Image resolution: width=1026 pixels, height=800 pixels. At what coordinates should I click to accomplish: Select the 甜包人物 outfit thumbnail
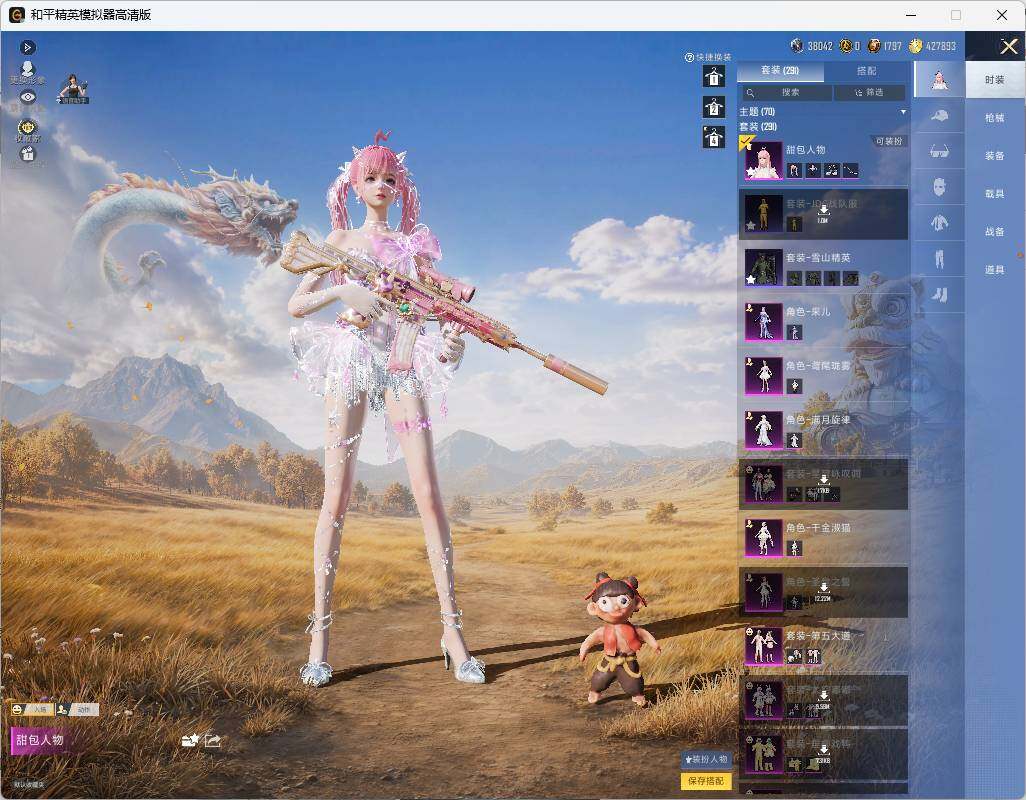pos(764,160)
